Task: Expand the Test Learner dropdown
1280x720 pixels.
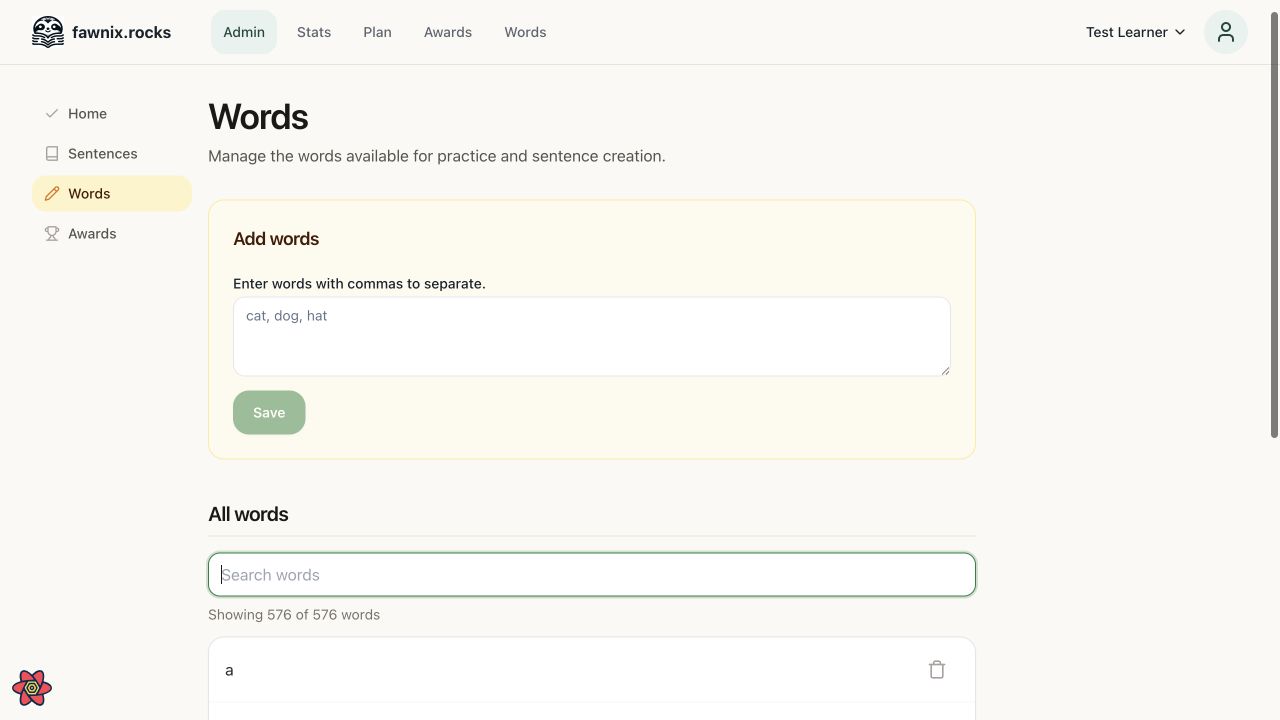Action: click(x=1136, y=32)
